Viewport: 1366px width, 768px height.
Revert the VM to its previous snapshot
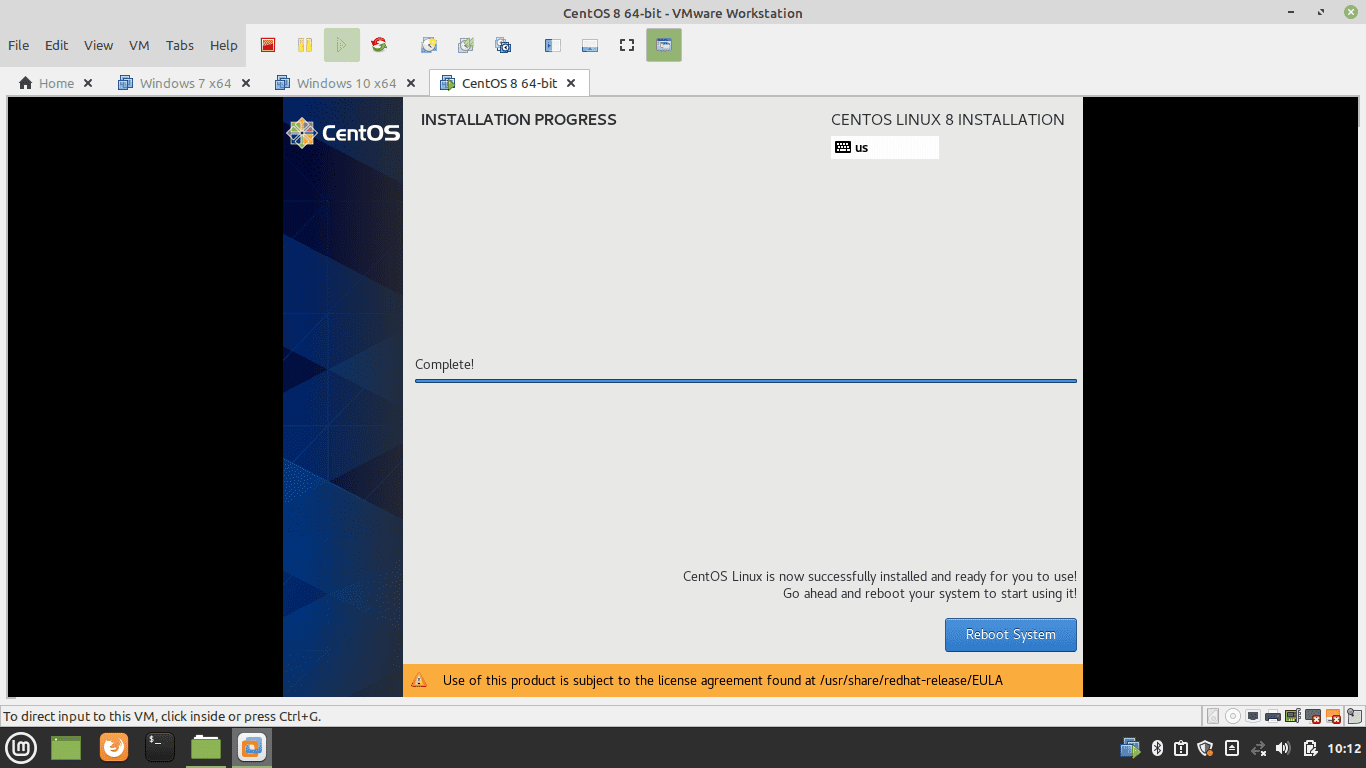[466, 45]
